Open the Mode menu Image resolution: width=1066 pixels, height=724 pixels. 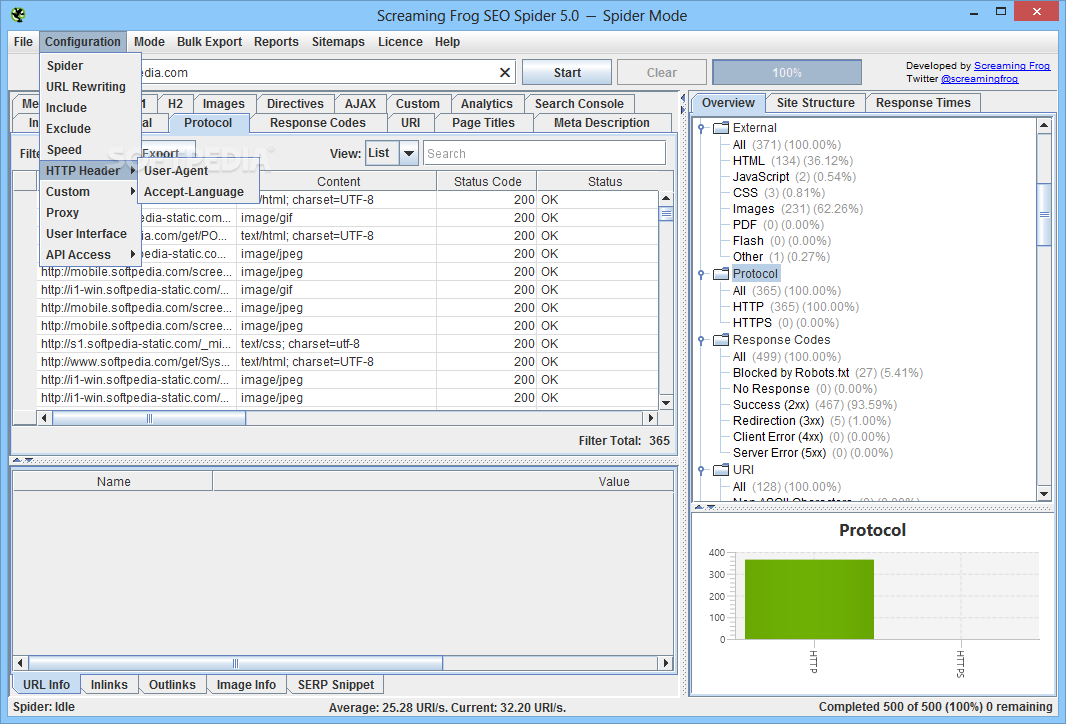click(149, 41)
